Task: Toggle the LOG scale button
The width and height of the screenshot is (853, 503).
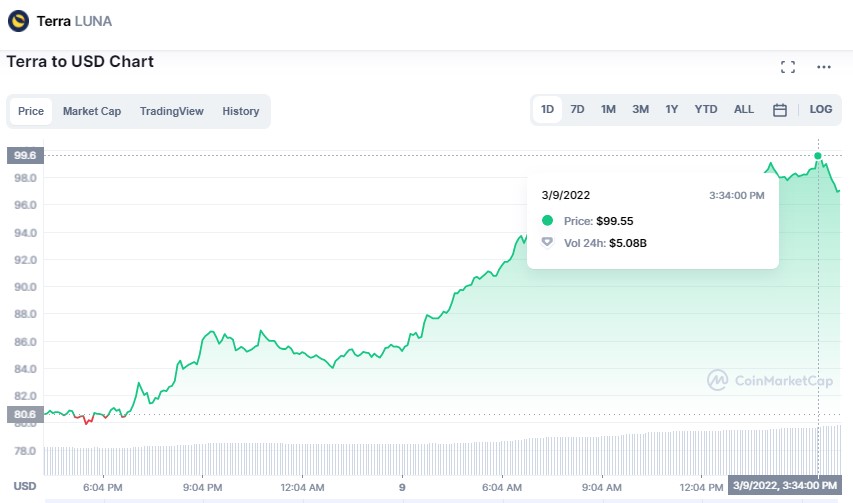Action: (x=821, y=110)
